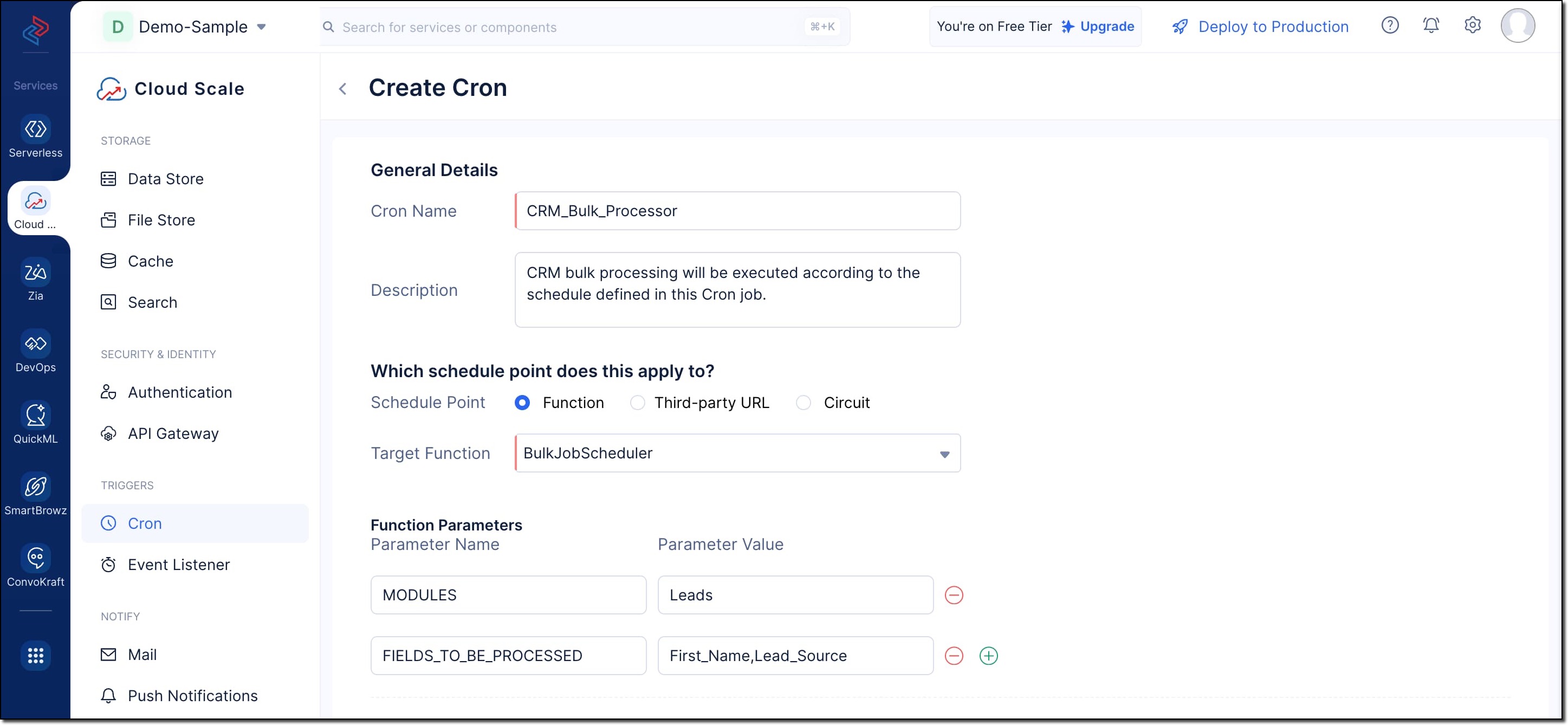Click the Cron Name input field
The image size is (1568, 725).
(737, 211)
